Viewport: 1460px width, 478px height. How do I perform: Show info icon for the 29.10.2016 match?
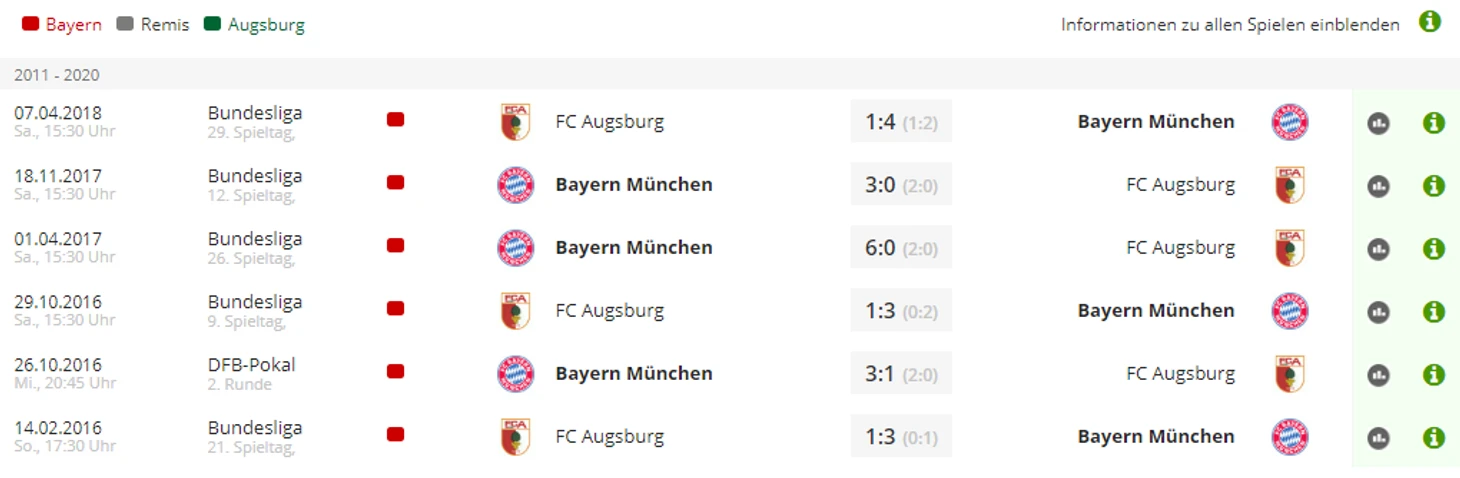click(1433, 312)
